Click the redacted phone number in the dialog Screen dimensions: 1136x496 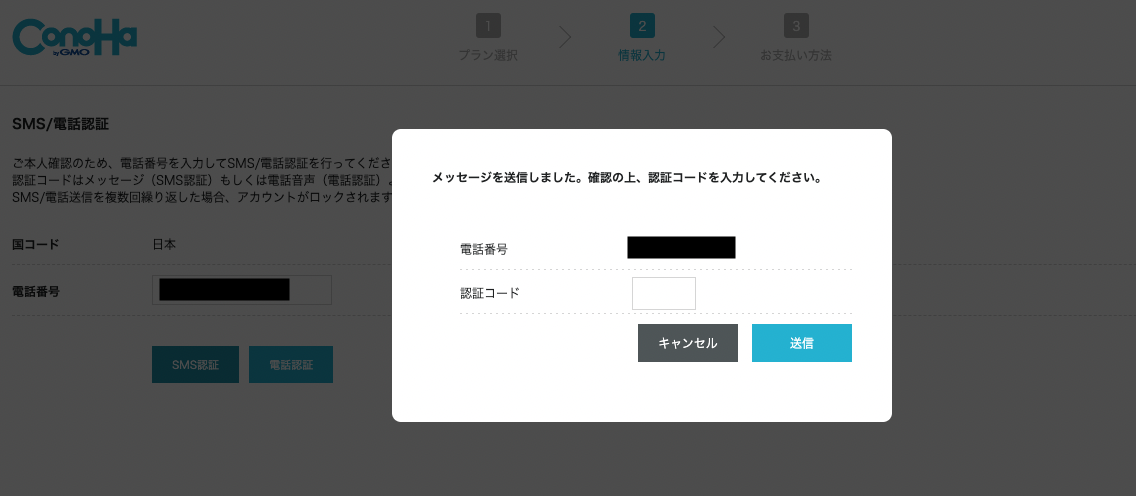click(681, 248)
